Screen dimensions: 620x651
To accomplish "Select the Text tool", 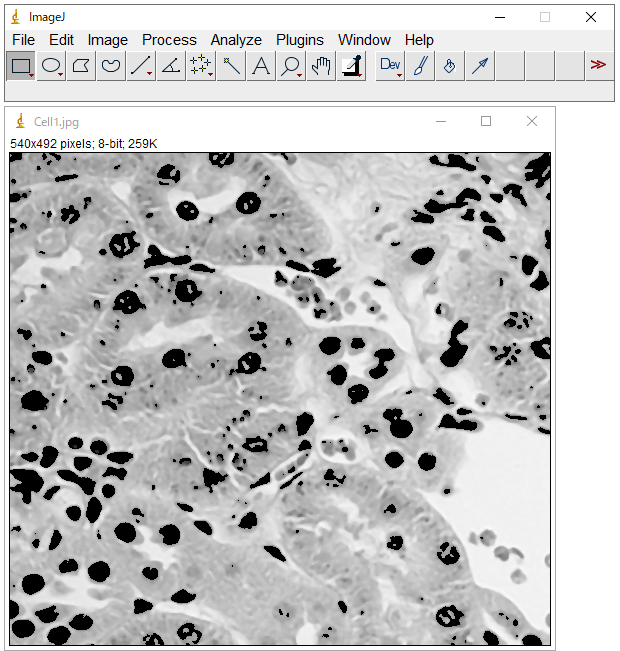I will [261, 66].
